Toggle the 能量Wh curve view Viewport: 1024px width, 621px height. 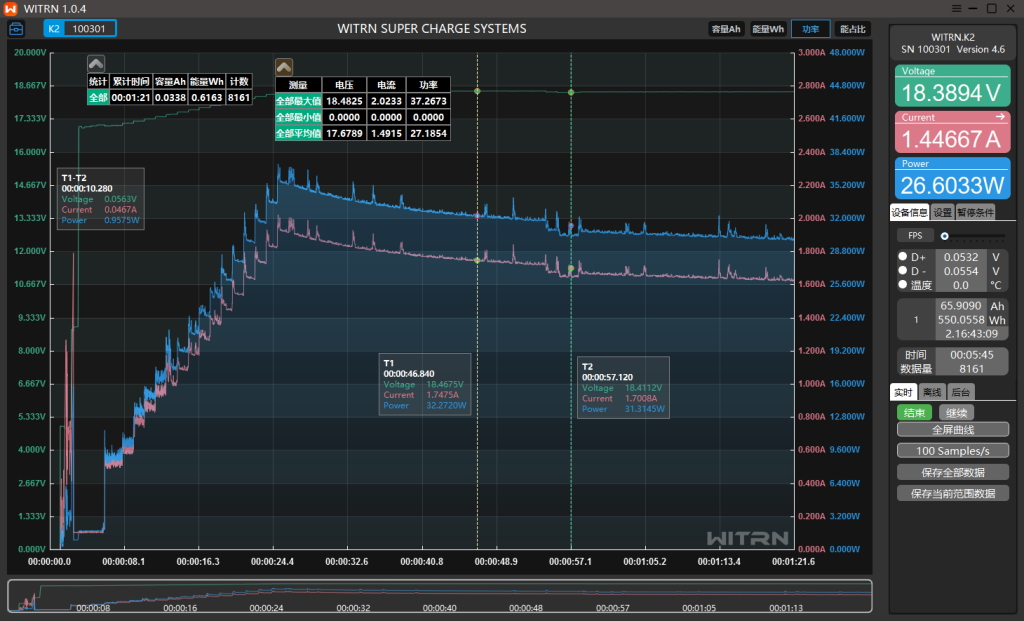(x=767, y=29)
